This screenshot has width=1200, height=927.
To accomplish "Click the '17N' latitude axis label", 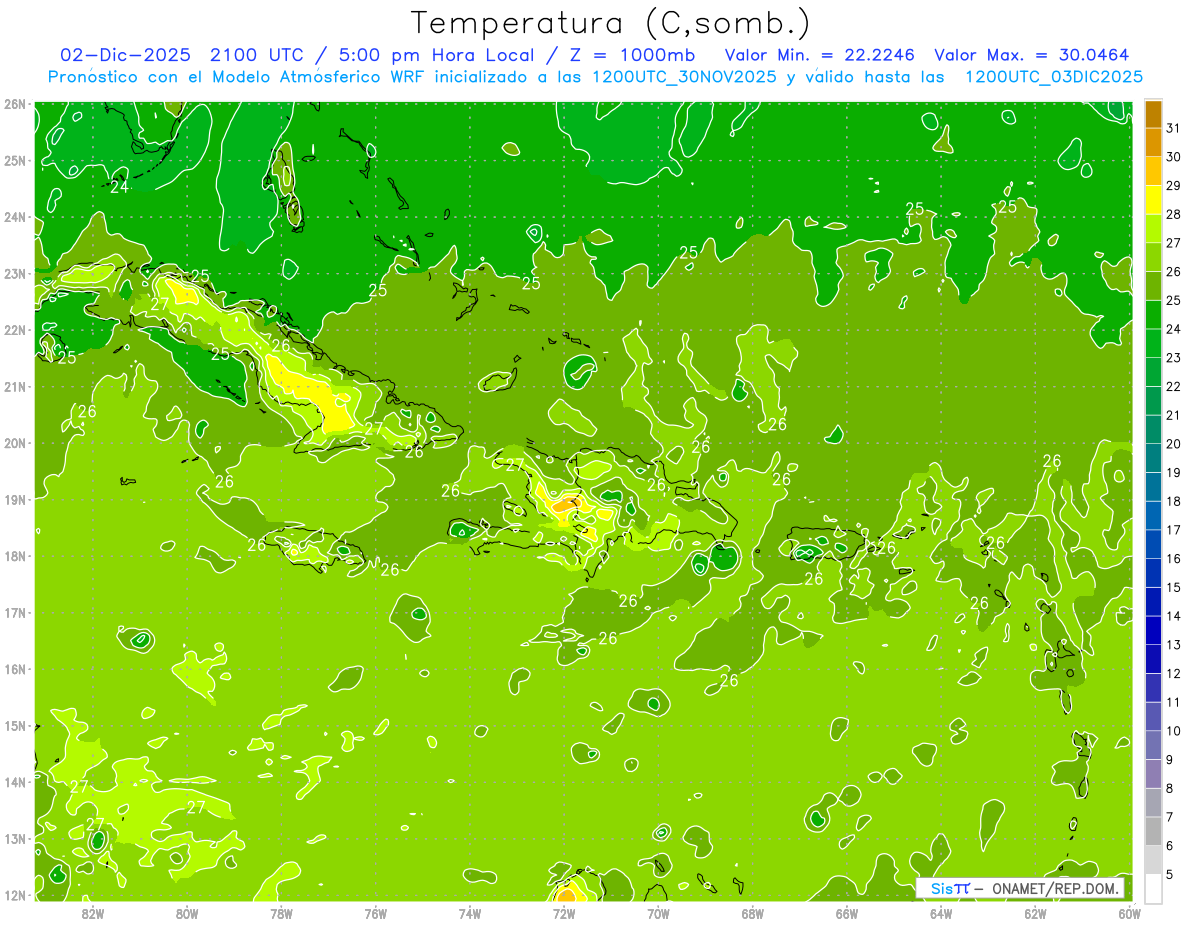I will [15, 613].
